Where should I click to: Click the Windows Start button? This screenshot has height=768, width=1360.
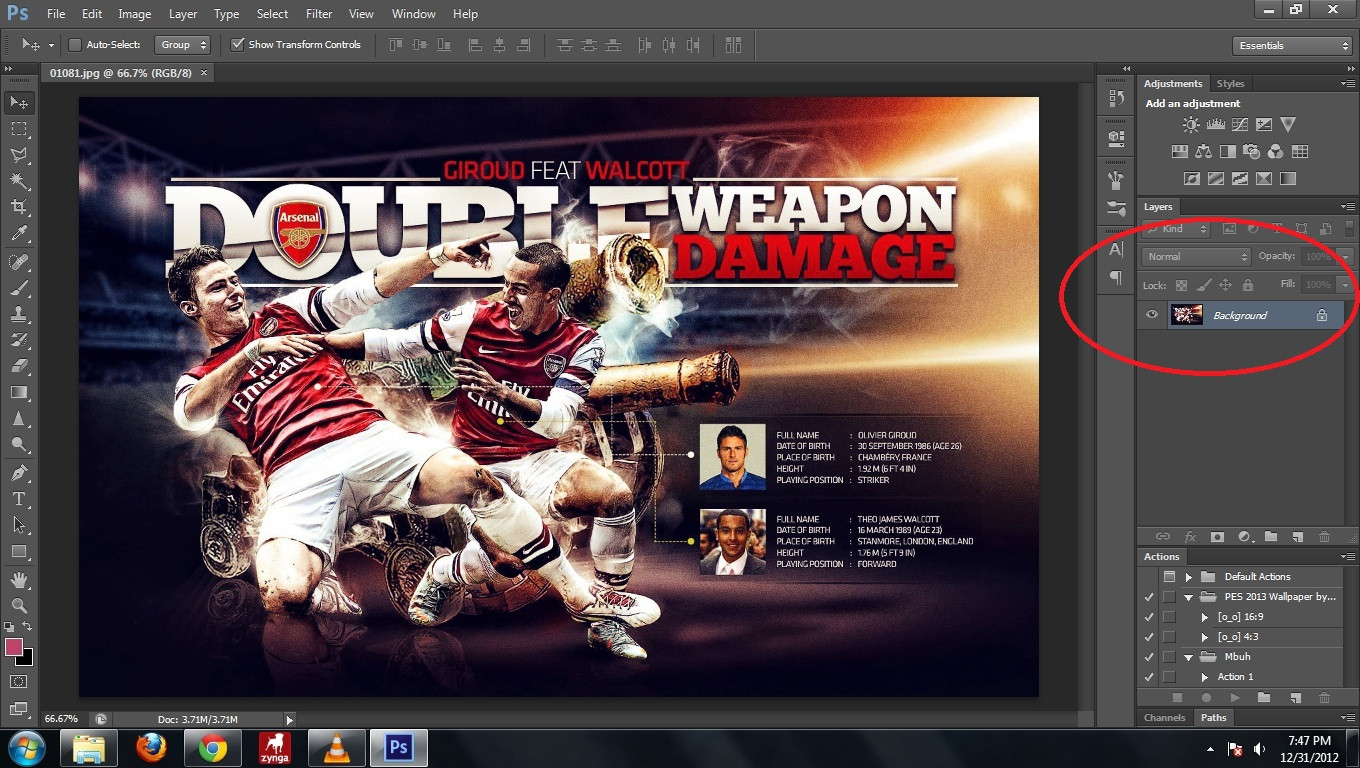tap(26, 747)
